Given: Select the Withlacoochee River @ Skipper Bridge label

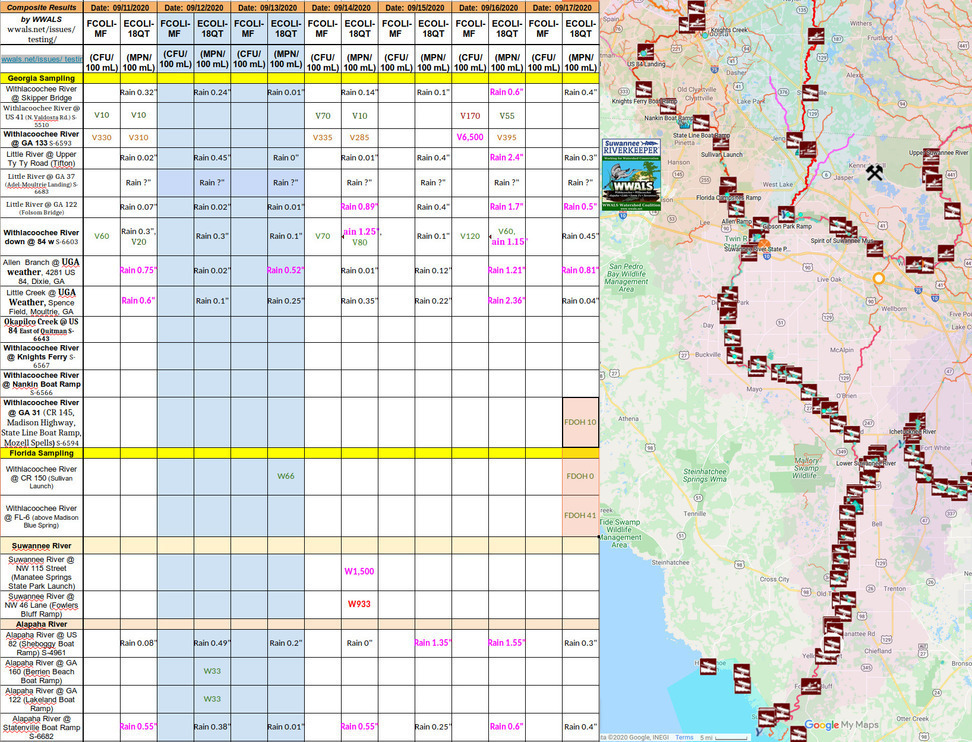Looking at the screenshot, I should [x=42, y=93].
